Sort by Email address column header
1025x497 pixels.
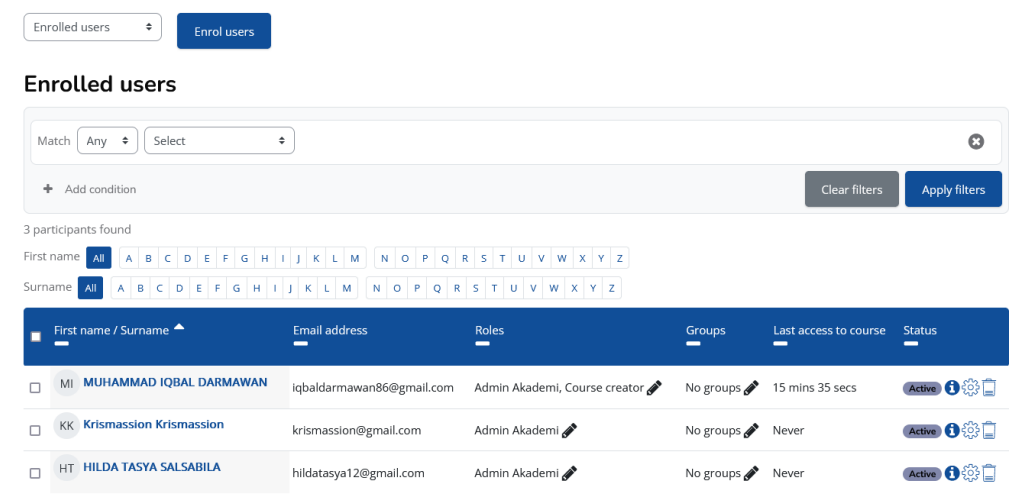click(330, 330)
